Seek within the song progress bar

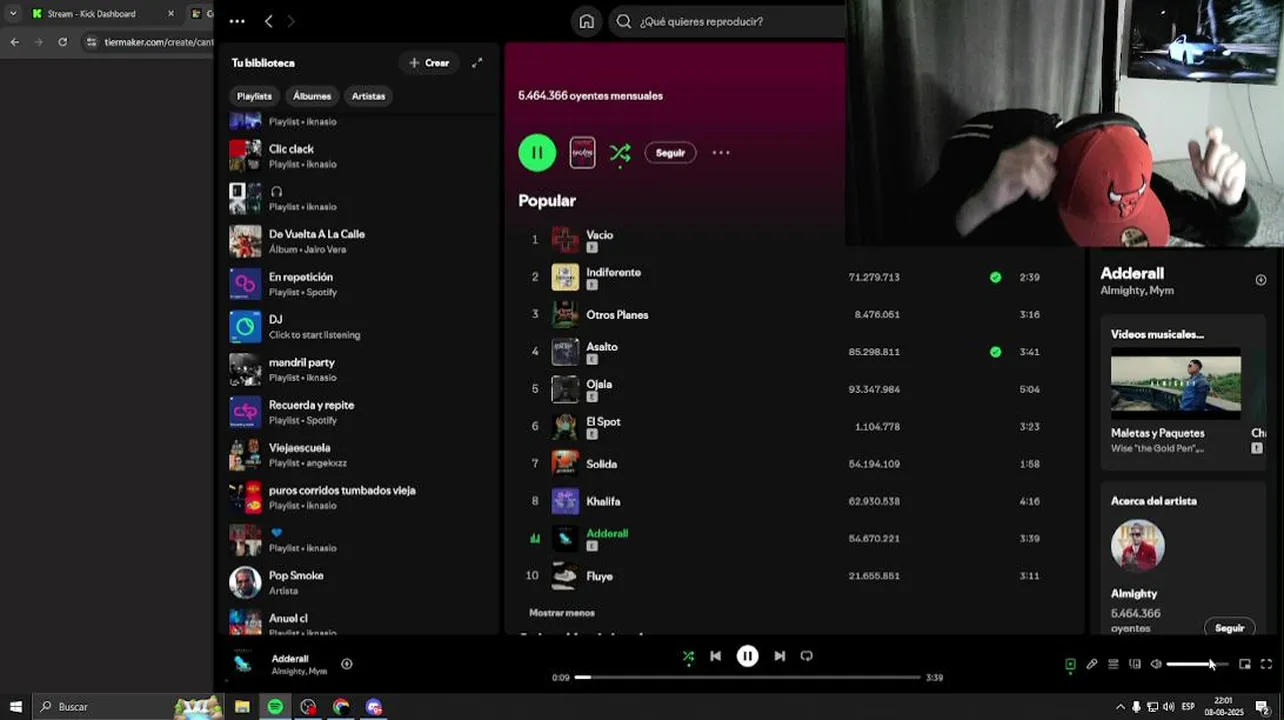[x=747, y=677]
